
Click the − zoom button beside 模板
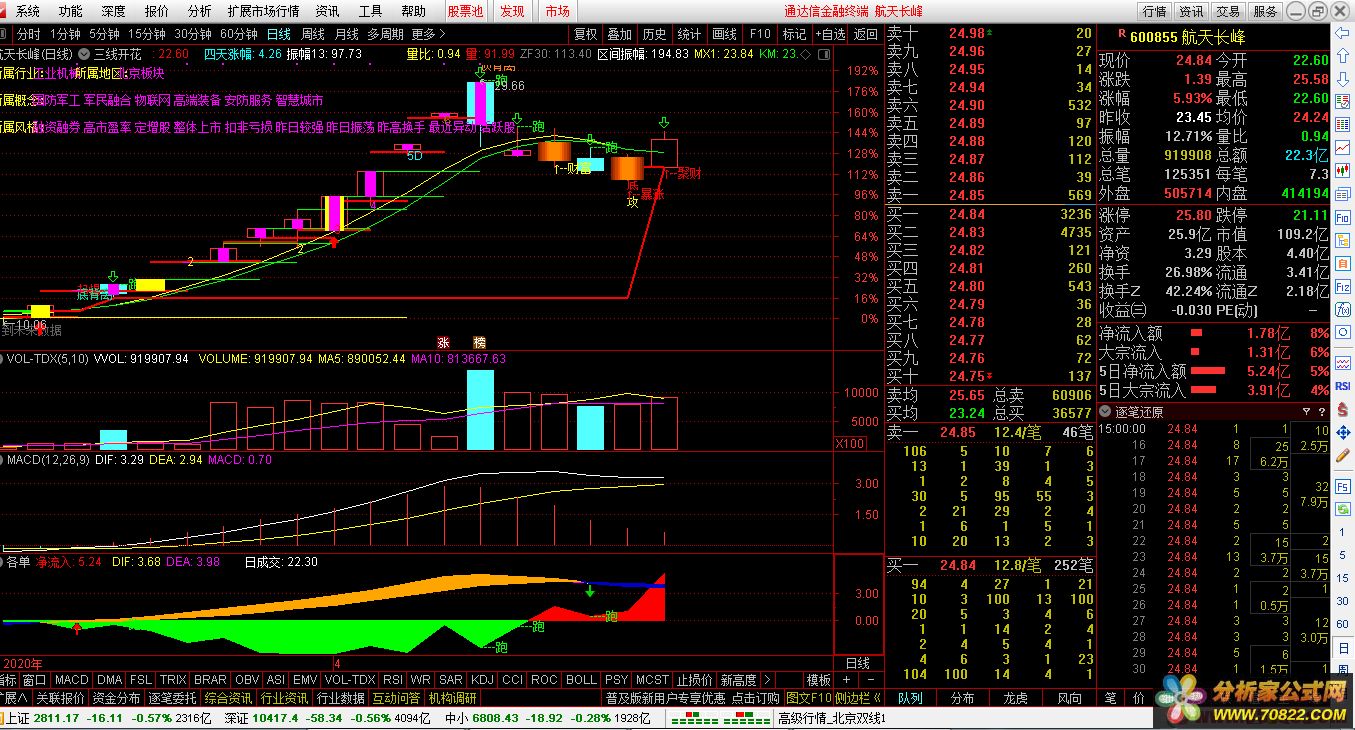tap(871, 679)
